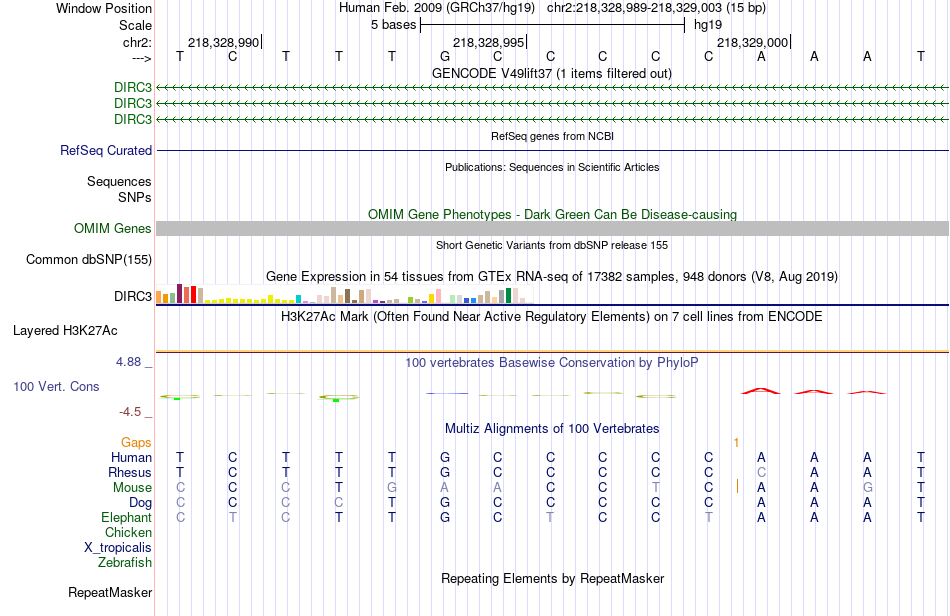Select the Elephant species row label
The height and width of the screenshot is (616, 950).
pos(127,518)
